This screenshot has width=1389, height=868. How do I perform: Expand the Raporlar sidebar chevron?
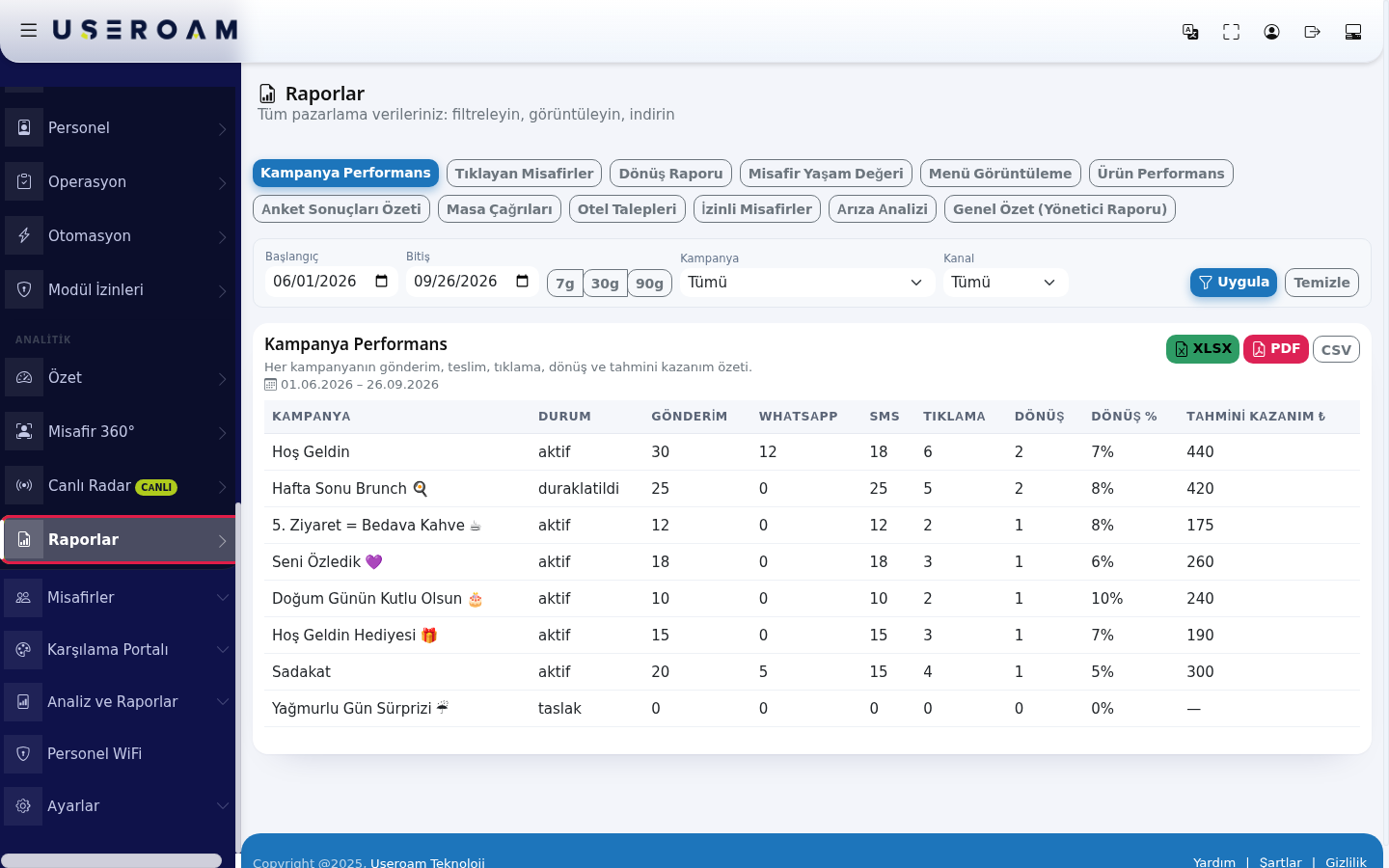223,540
